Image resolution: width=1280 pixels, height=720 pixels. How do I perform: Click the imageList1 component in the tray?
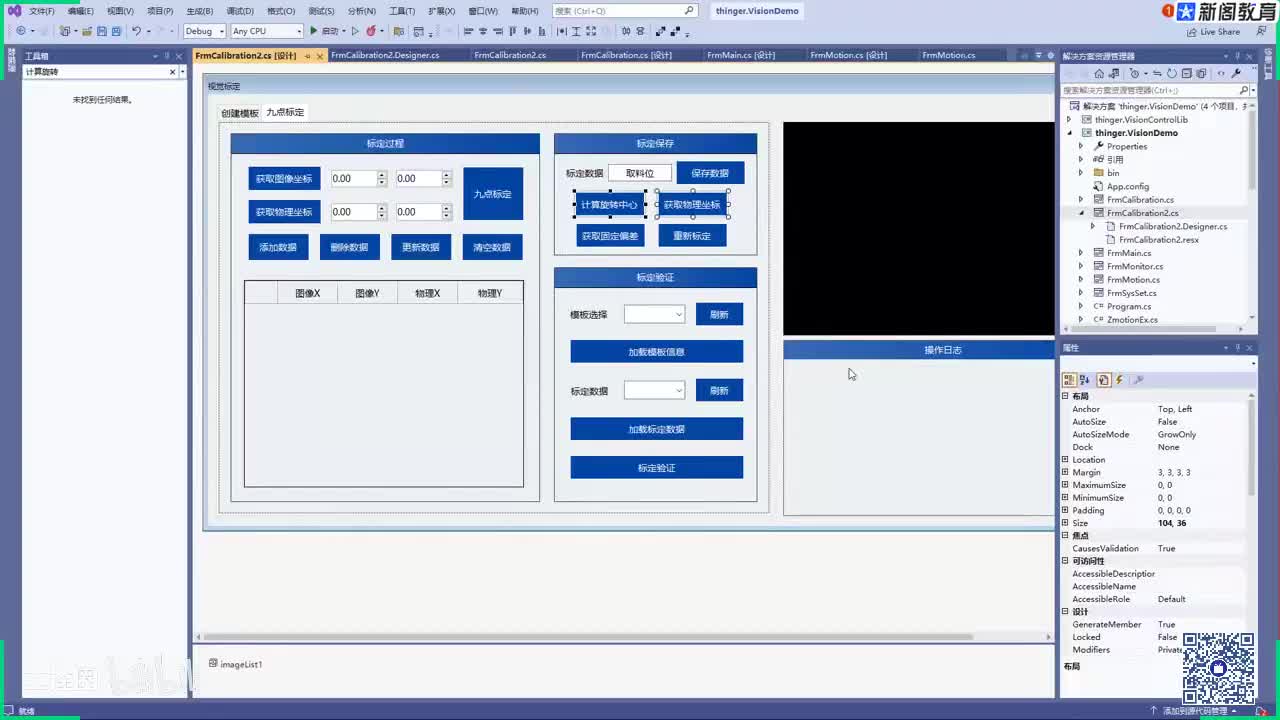click(x=236, y=664)
